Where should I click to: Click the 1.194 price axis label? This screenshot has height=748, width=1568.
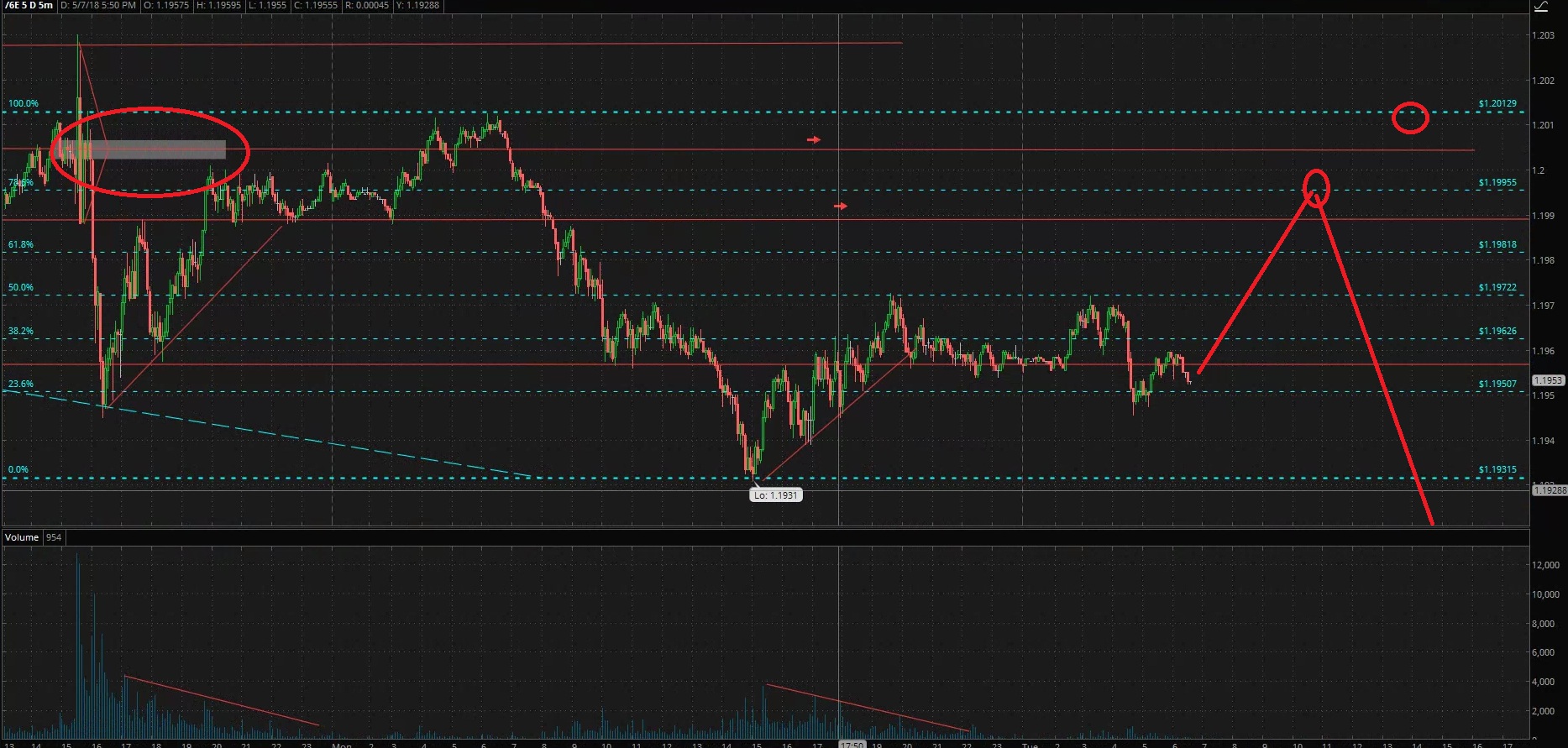point(1544,442)
